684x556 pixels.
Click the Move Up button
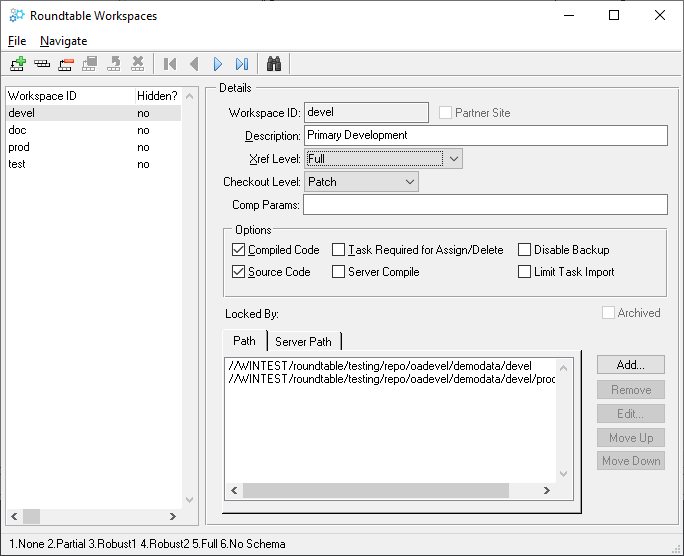pos(631,437)
